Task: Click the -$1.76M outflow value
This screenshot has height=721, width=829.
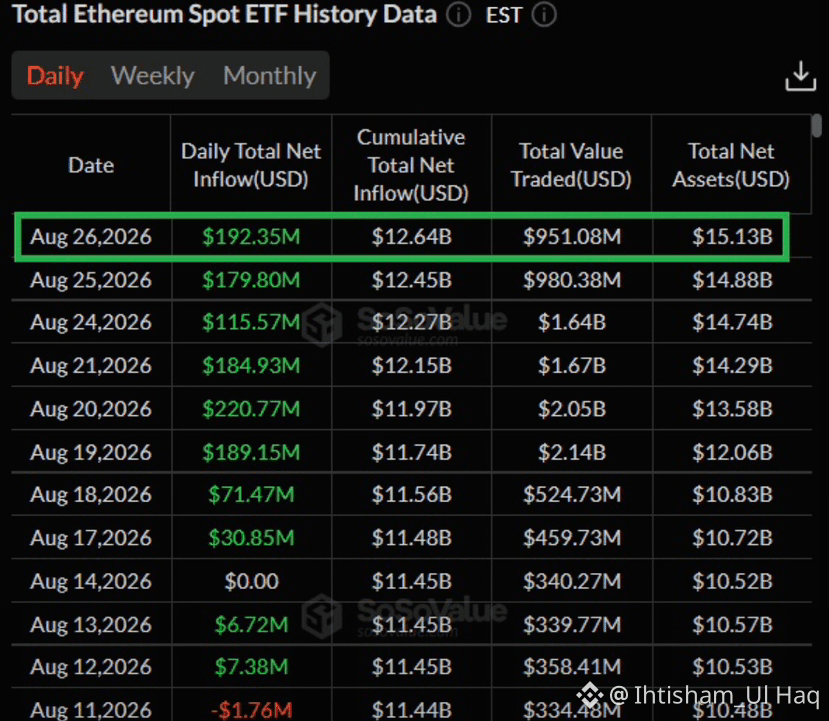Action: tap(251, 709)
